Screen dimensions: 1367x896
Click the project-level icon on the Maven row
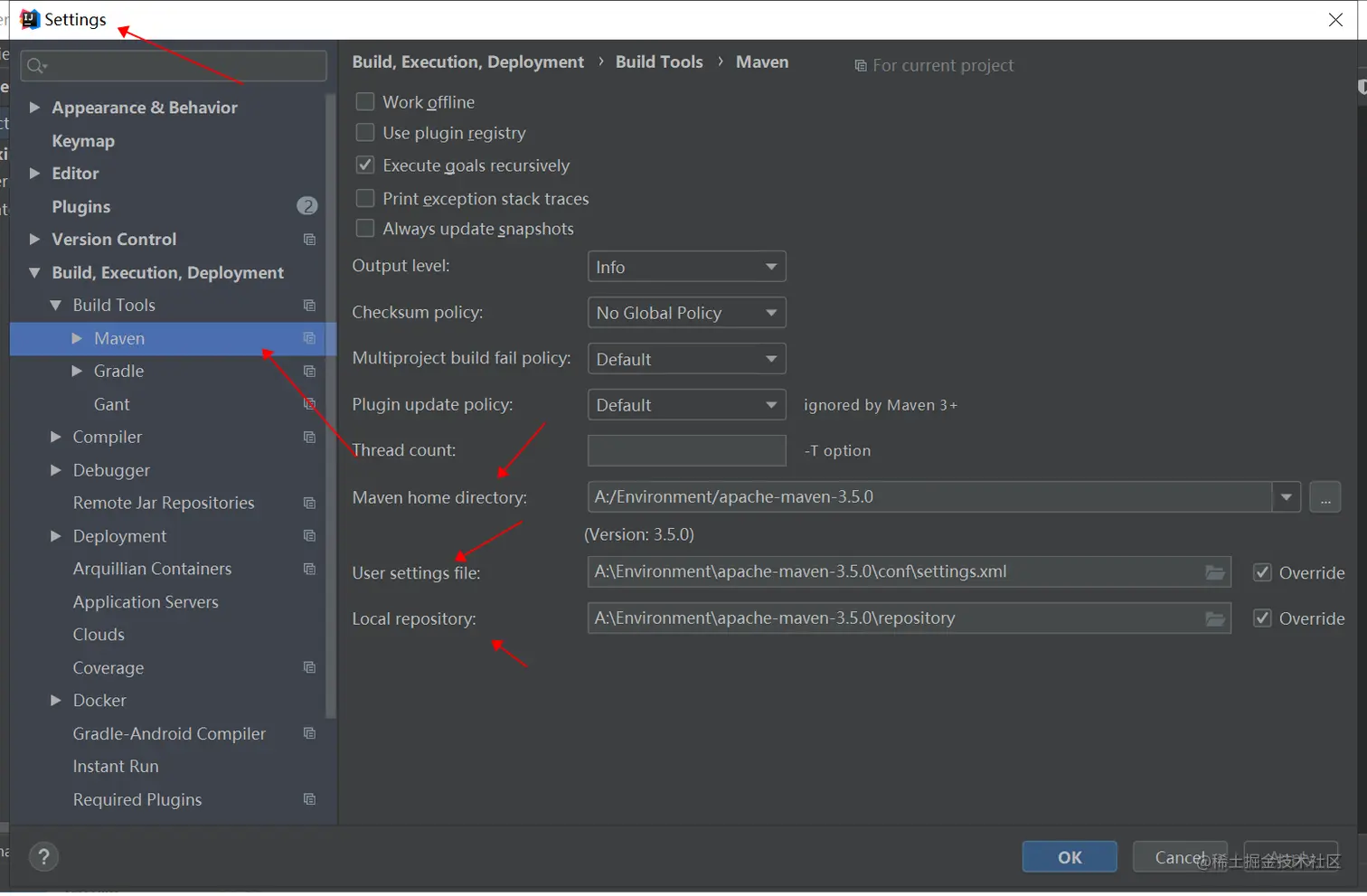(309, 338)
